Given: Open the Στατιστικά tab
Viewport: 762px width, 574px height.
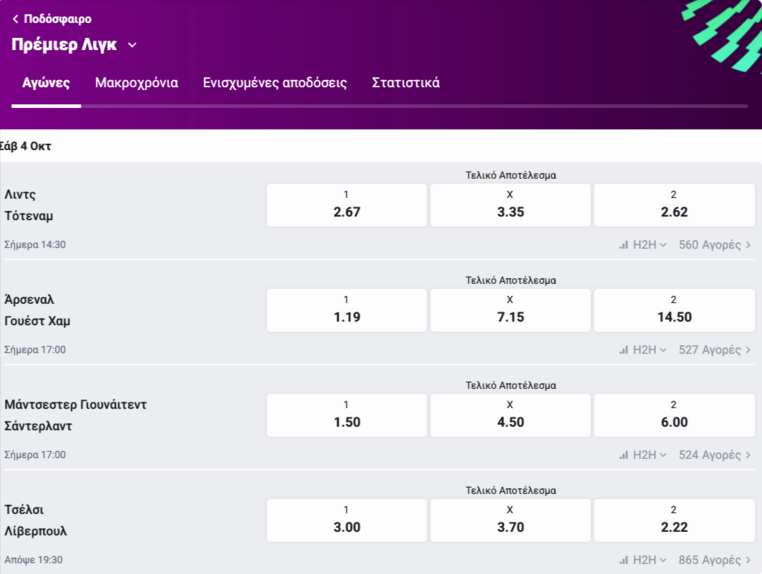Looking at the screenshot, I should coord(405,83).
